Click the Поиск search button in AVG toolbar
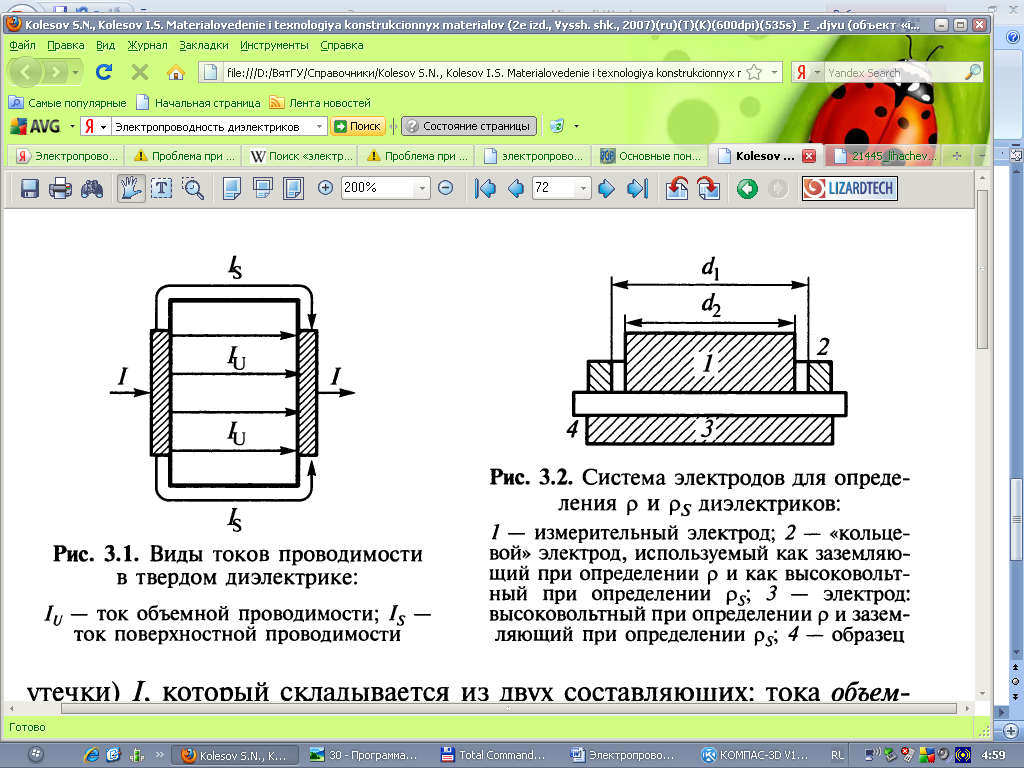The width and height of the screenshot is (1024, 768). (358, 126)
